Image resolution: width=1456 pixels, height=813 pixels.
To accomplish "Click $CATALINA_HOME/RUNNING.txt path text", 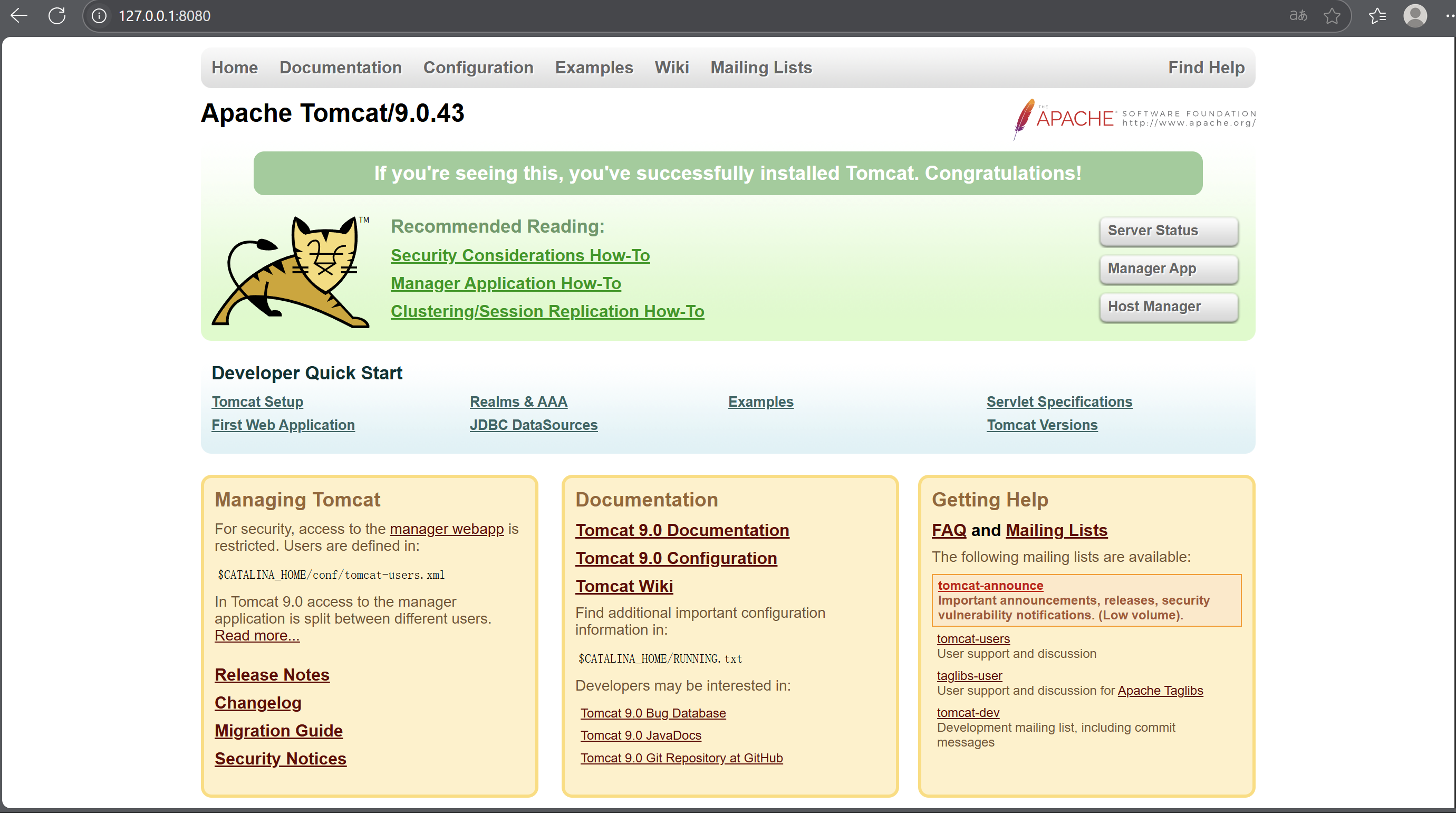I will tap(660, 658).
